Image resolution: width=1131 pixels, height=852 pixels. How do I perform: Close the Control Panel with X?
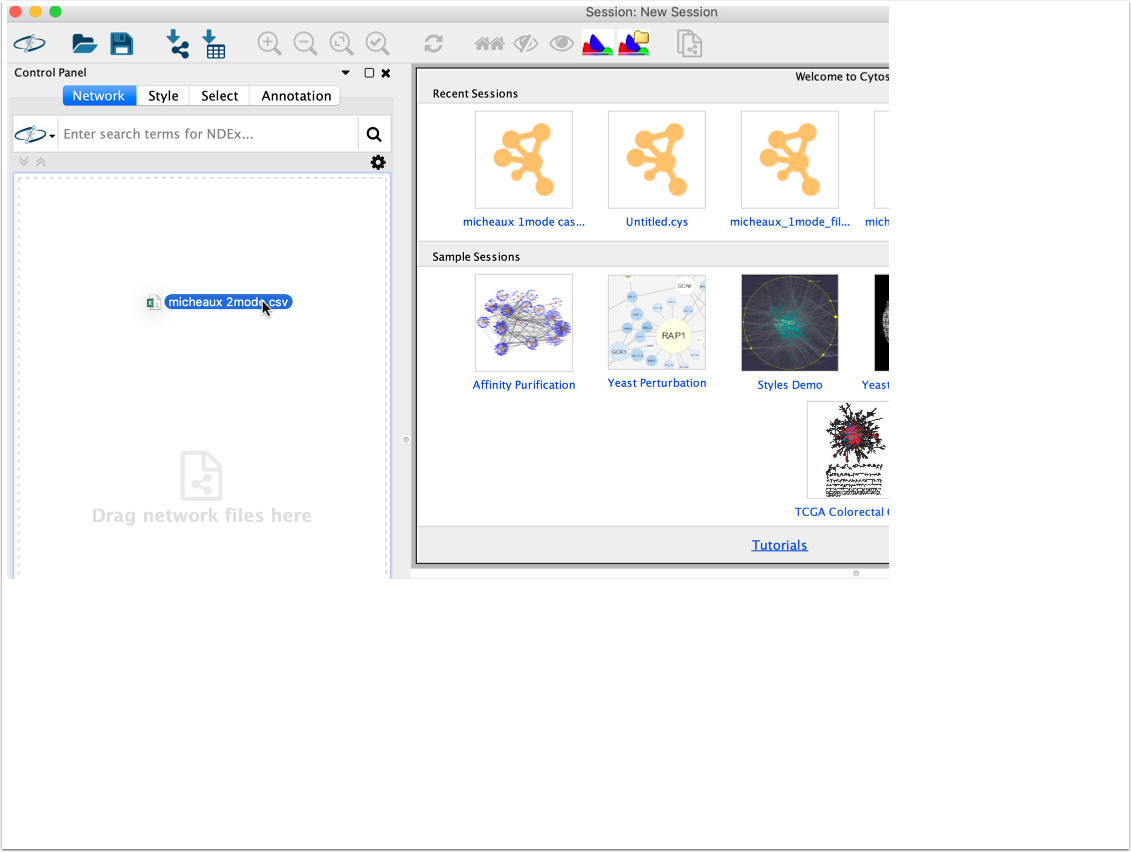point(386,73)
